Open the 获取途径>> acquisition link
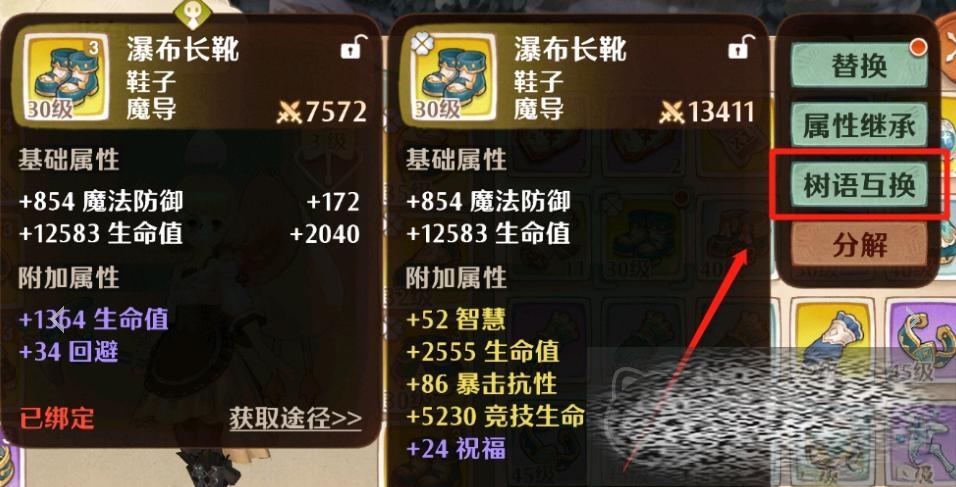956x487 pixels. click(295, 419)
